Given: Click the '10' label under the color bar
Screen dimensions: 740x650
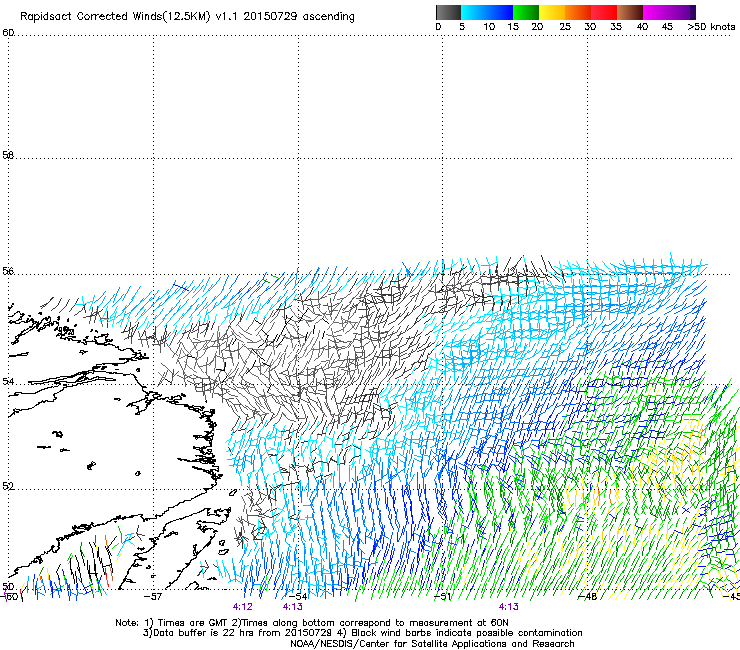Looking at the screenshot, I should (489, 27).
